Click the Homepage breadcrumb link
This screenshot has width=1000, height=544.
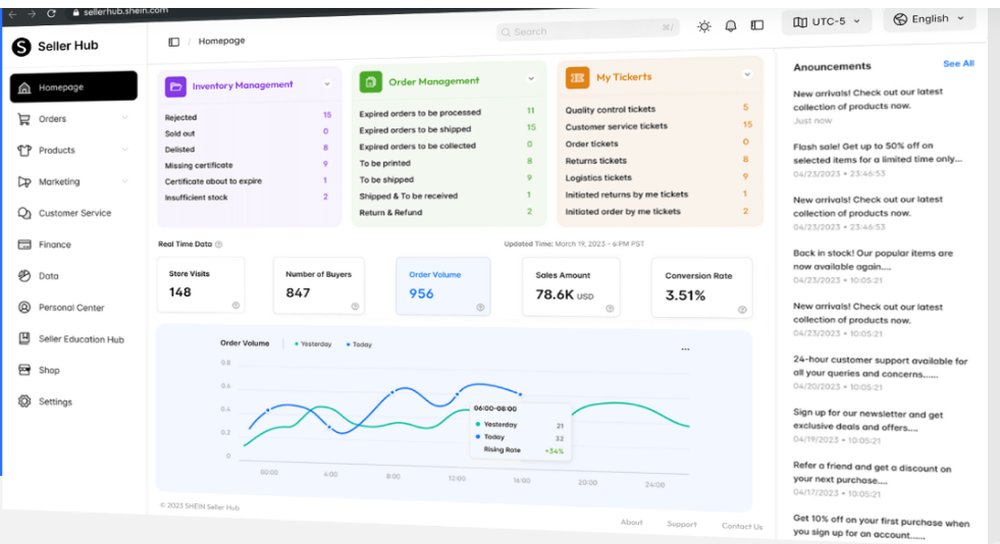[x=221, y=41]
